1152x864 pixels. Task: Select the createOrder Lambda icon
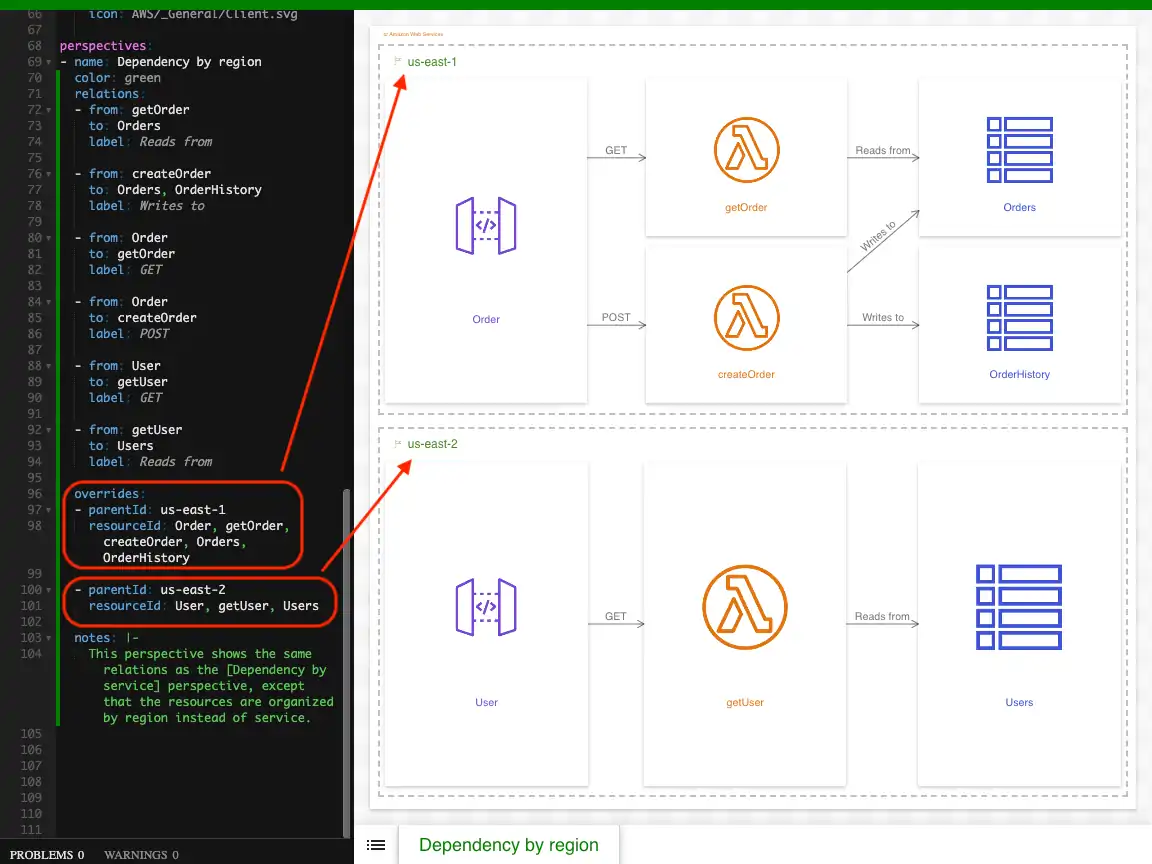tap(746, 317)
